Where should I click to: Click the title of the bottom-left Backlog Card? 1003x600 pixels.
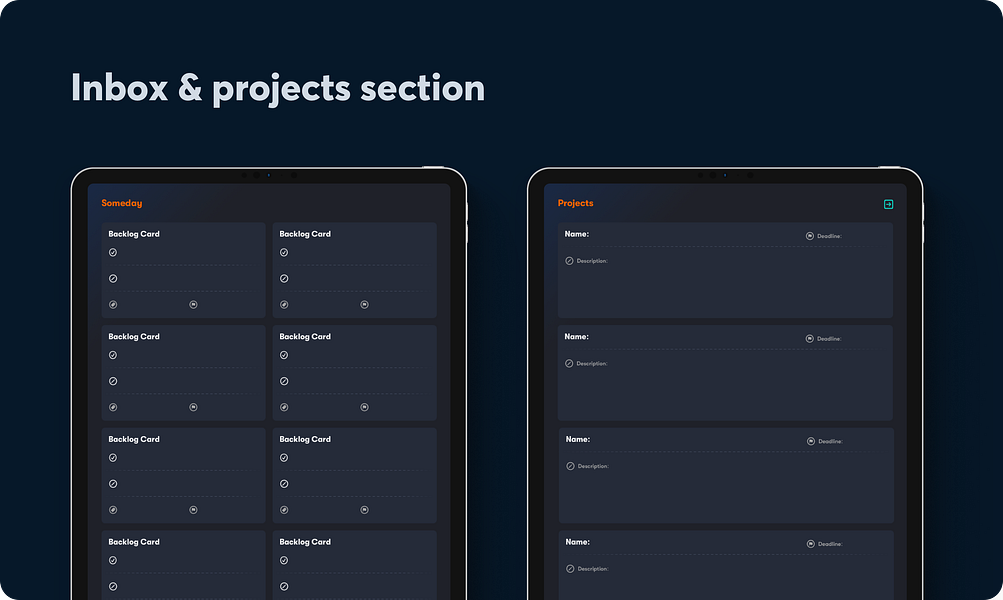click(134, 542)
